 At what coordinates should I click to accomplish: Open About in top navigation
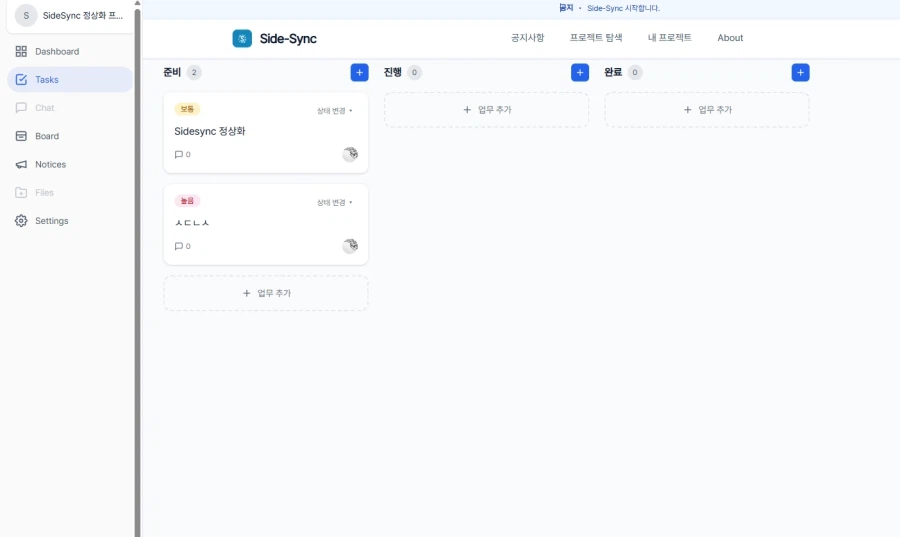tap(730, 38)
